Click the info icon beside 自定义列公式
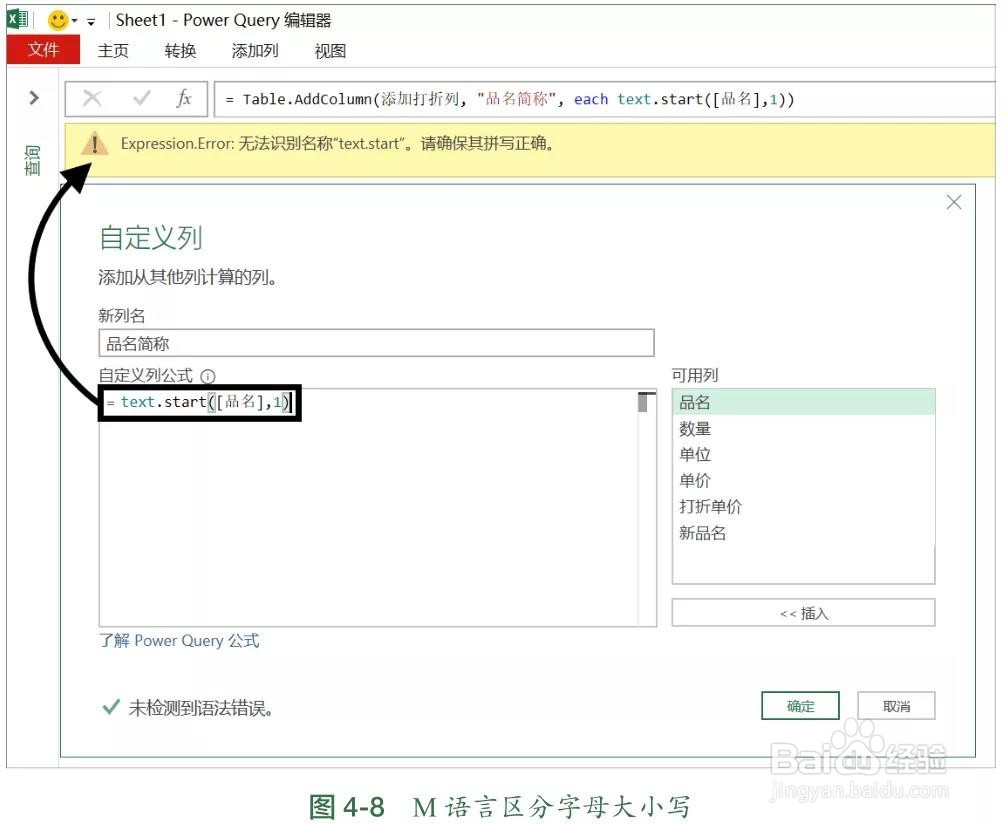 207,376
